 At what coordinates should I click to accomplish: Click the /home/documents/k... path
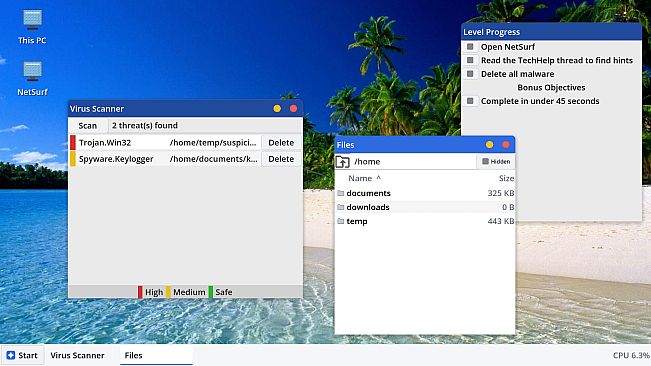[213, 159]
